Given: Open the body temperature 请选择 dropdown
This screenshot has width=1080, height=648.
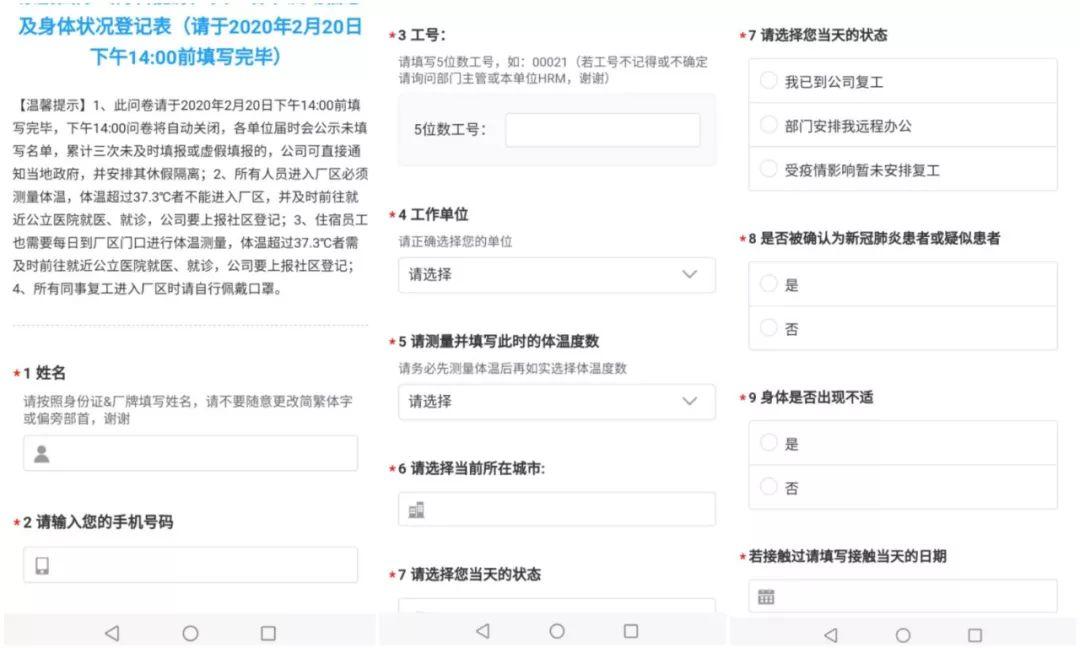Looking at the screenshot, I should point(556,401).
